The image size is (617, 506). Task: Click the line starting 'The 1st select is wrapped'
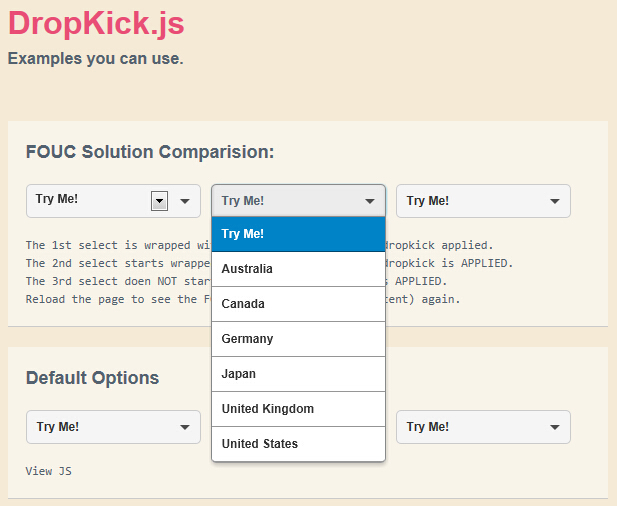click(x=259, y=245)
